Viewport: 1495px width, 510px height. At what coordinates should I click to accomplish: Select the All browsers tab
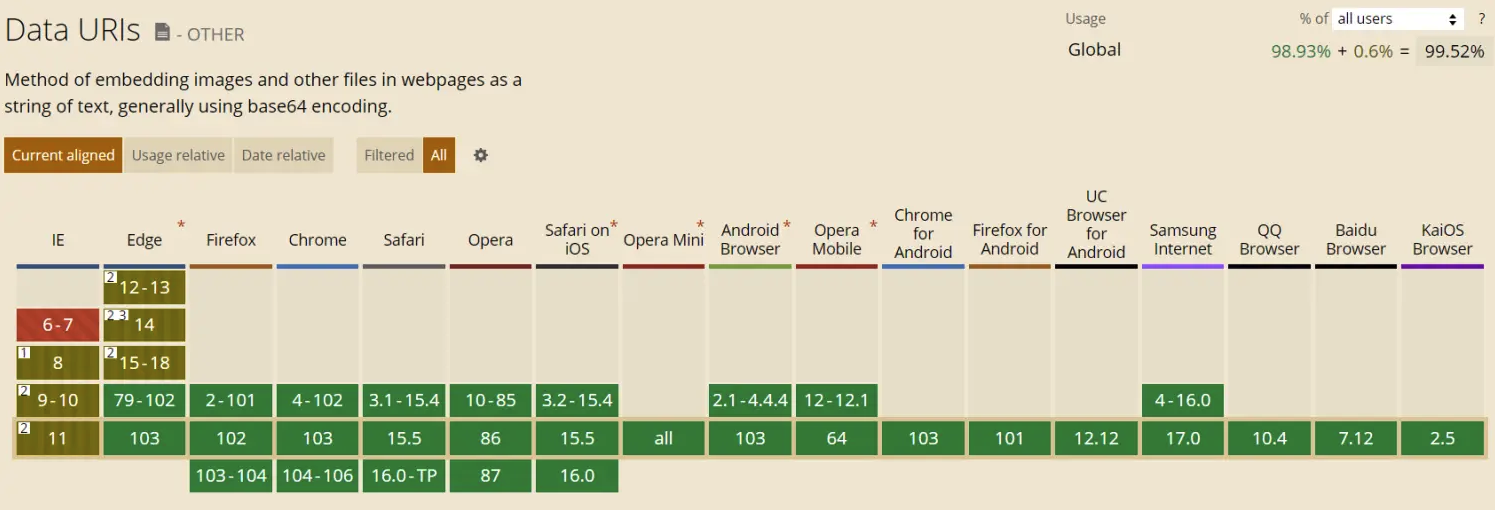coord(439,155)
